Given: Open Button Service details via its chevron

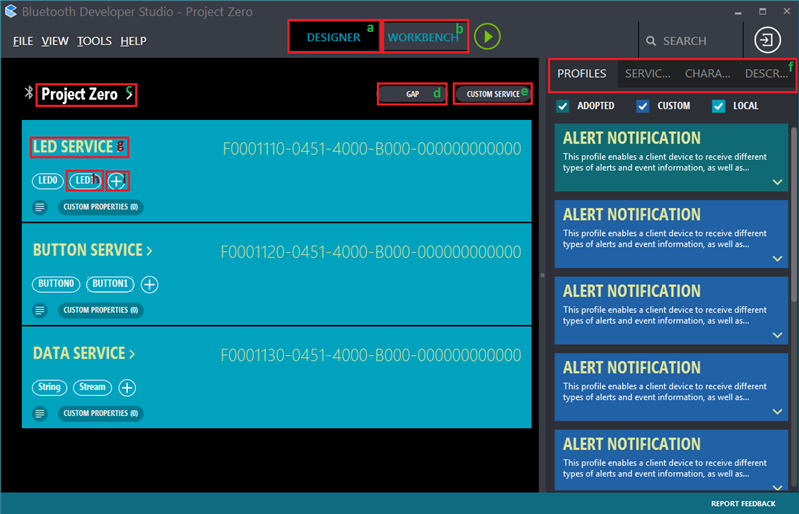Looking at the screenshot, I should pyautogui.click(x=149, y=251).
